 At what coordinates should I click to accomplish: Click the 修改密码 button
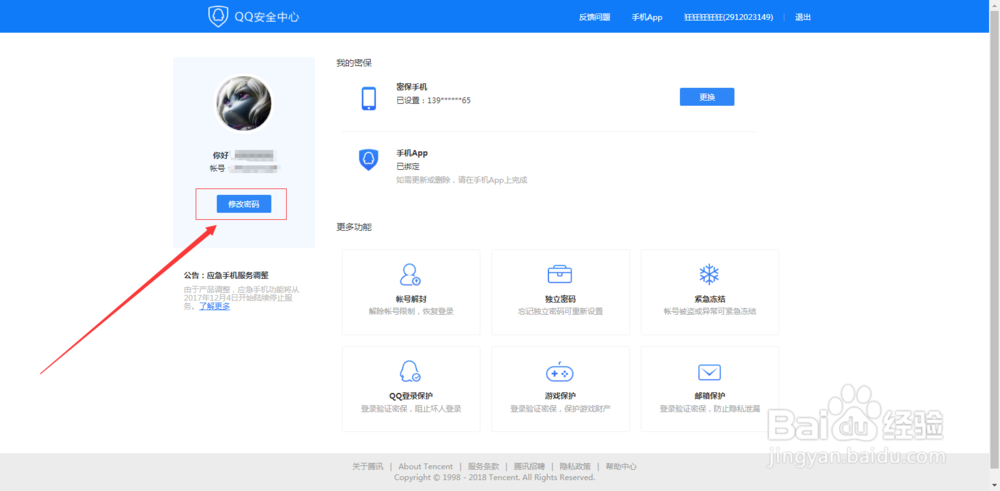pos(244,203)
